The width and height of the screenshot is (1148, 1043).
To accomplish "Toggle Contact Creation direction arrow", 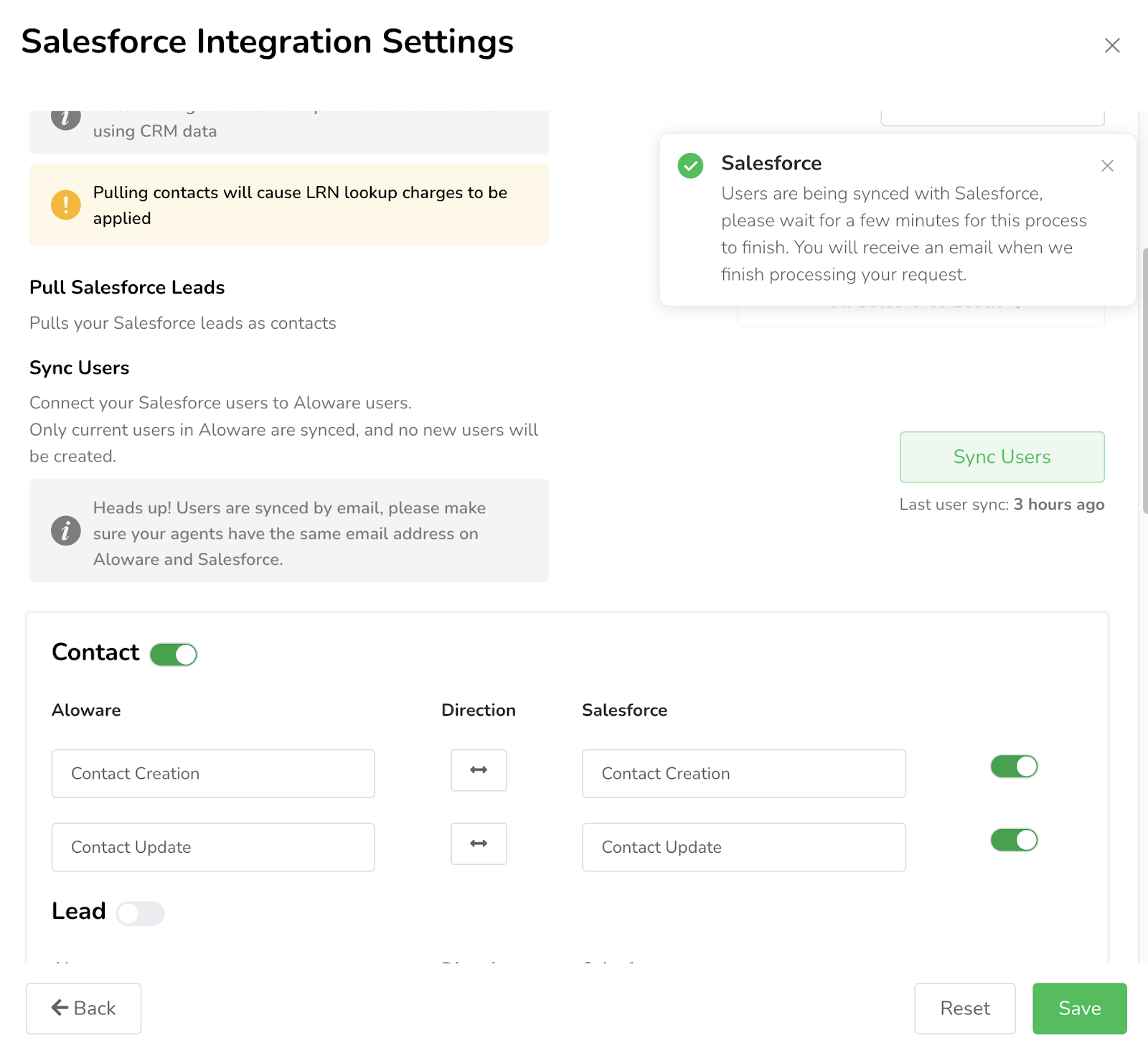I will tap(479, 770).
